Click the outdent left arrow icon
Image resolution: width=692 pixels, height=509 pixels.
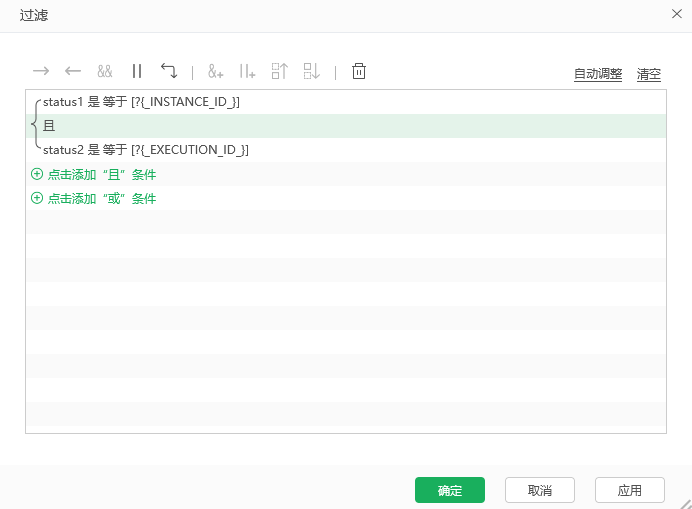pyautogui.click(x=73, y=71)
